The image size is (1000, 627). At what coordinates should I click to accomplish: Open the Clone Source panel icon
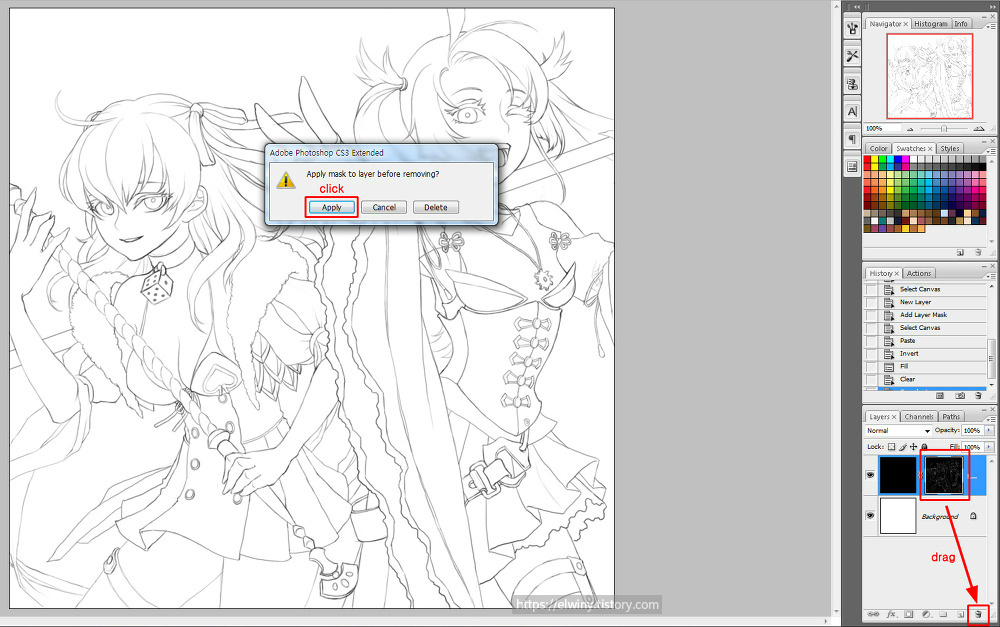click(x=853, y=84)
